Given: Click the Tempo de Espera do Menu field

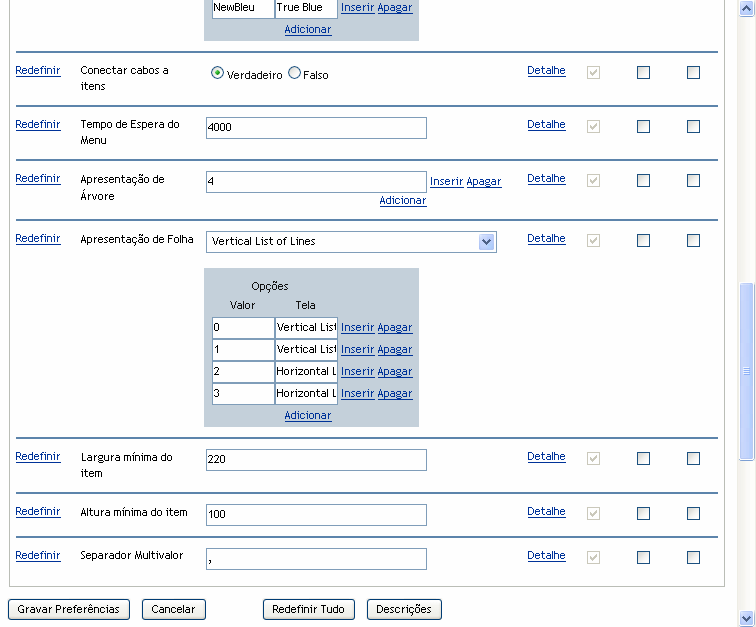Looking at the screenshot, I should [x=316, y=128].
